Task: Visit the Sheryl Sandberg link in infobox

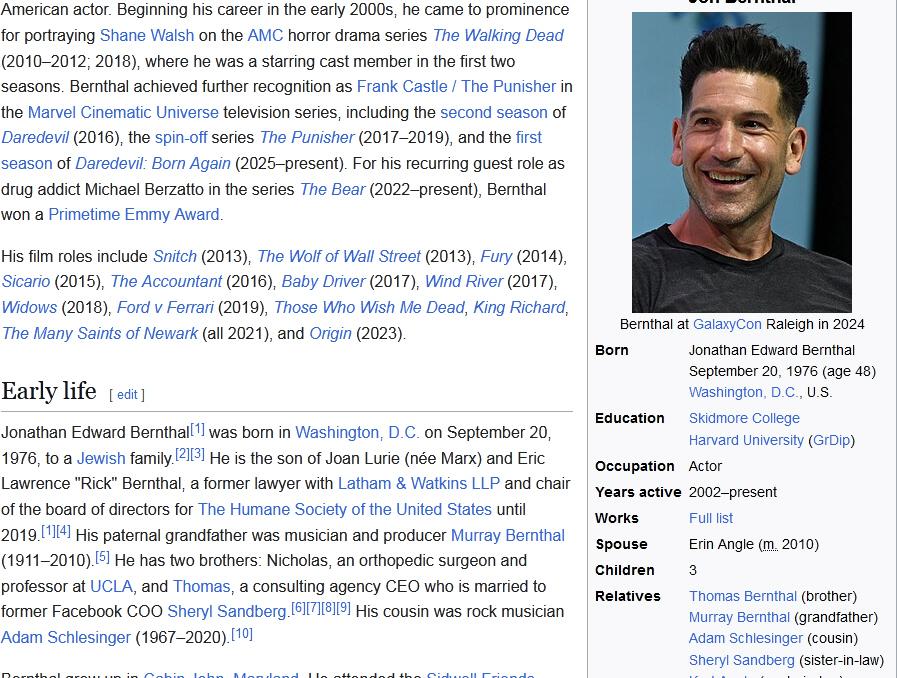Action: [x=741, y=660]
